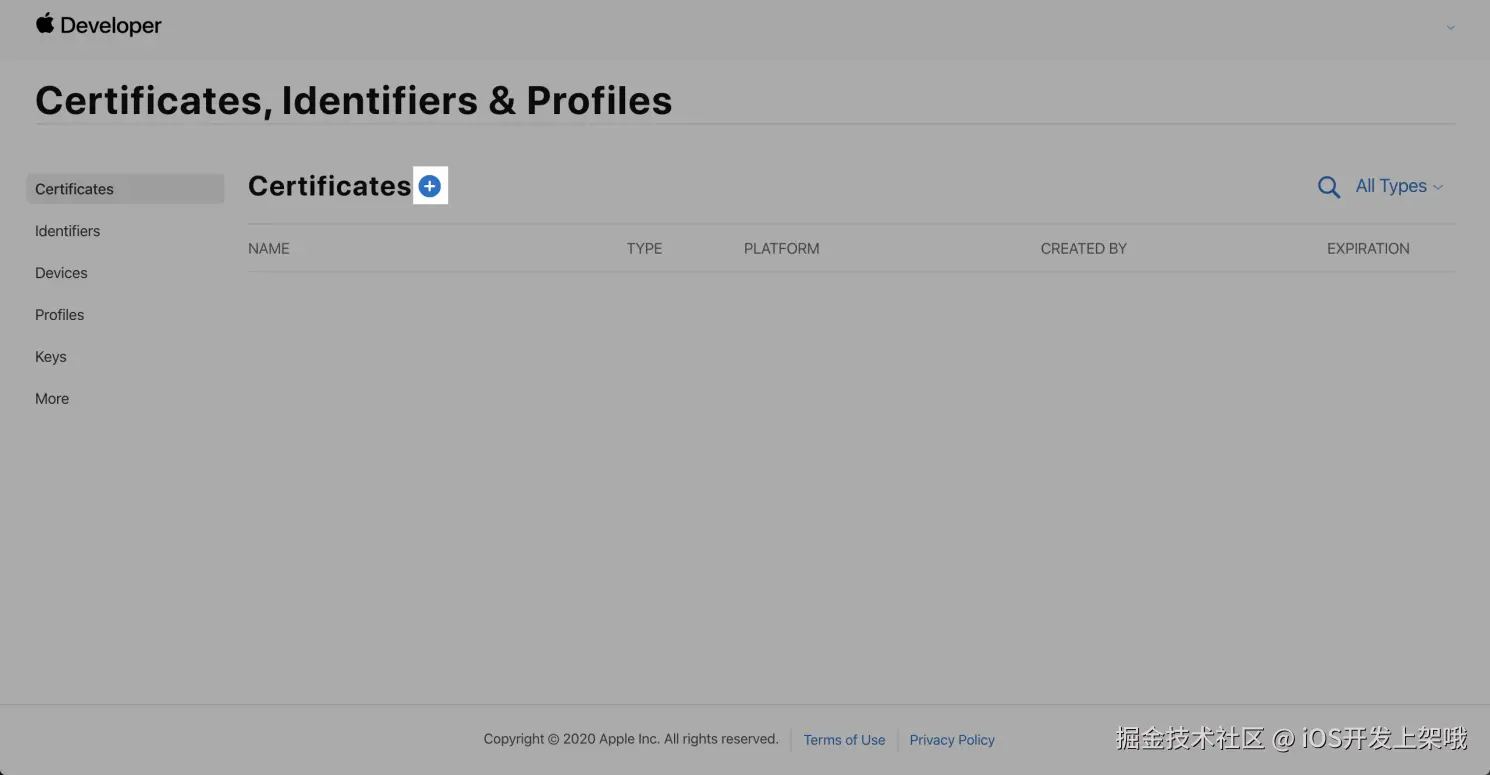Open Identifiers in the sidebar
1490x775 pixels.
pyautogui.click(x=67, y=231)
